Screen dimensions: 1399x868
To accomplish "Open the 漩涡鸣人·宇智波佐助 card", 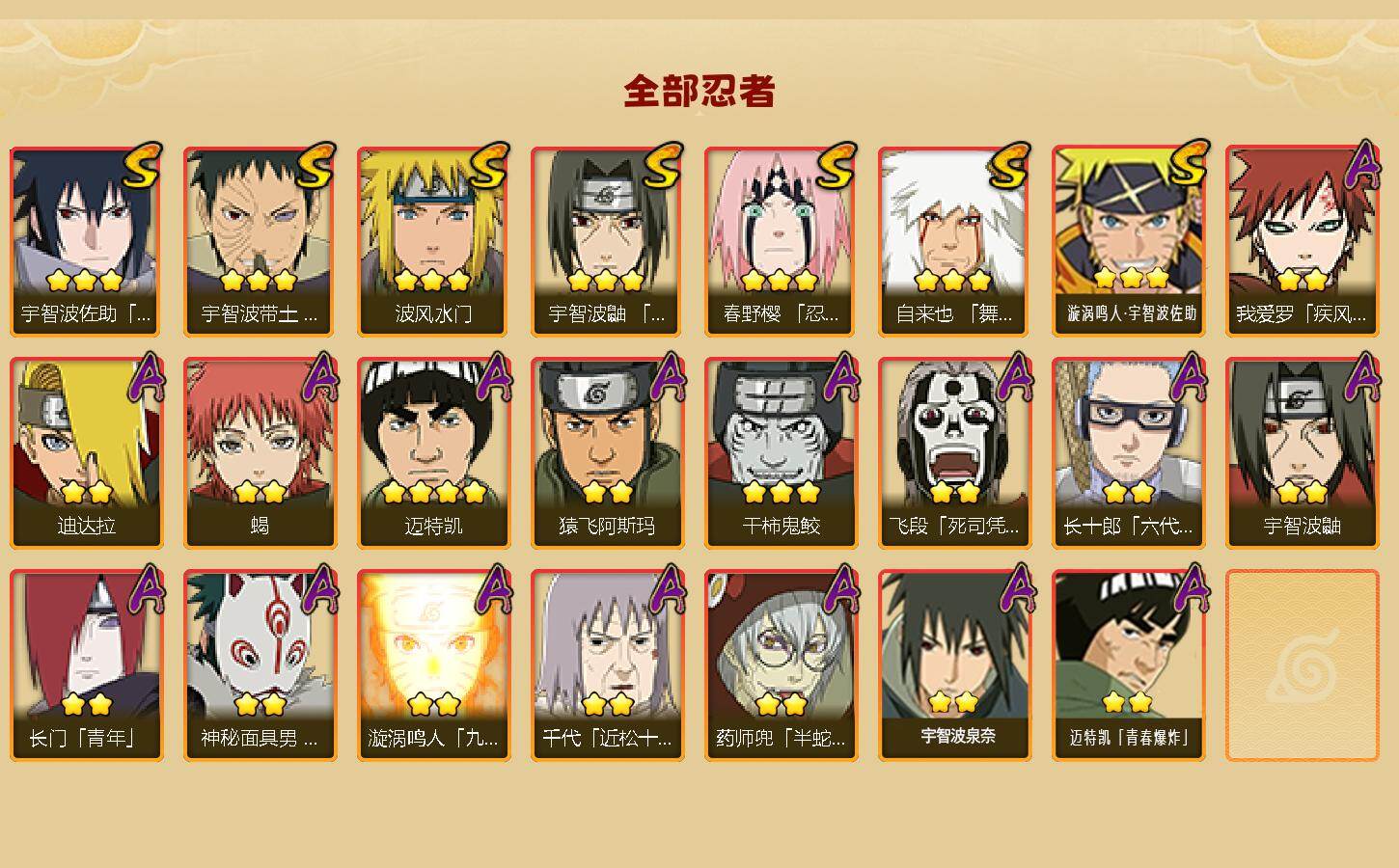I will coord(1128,241).
